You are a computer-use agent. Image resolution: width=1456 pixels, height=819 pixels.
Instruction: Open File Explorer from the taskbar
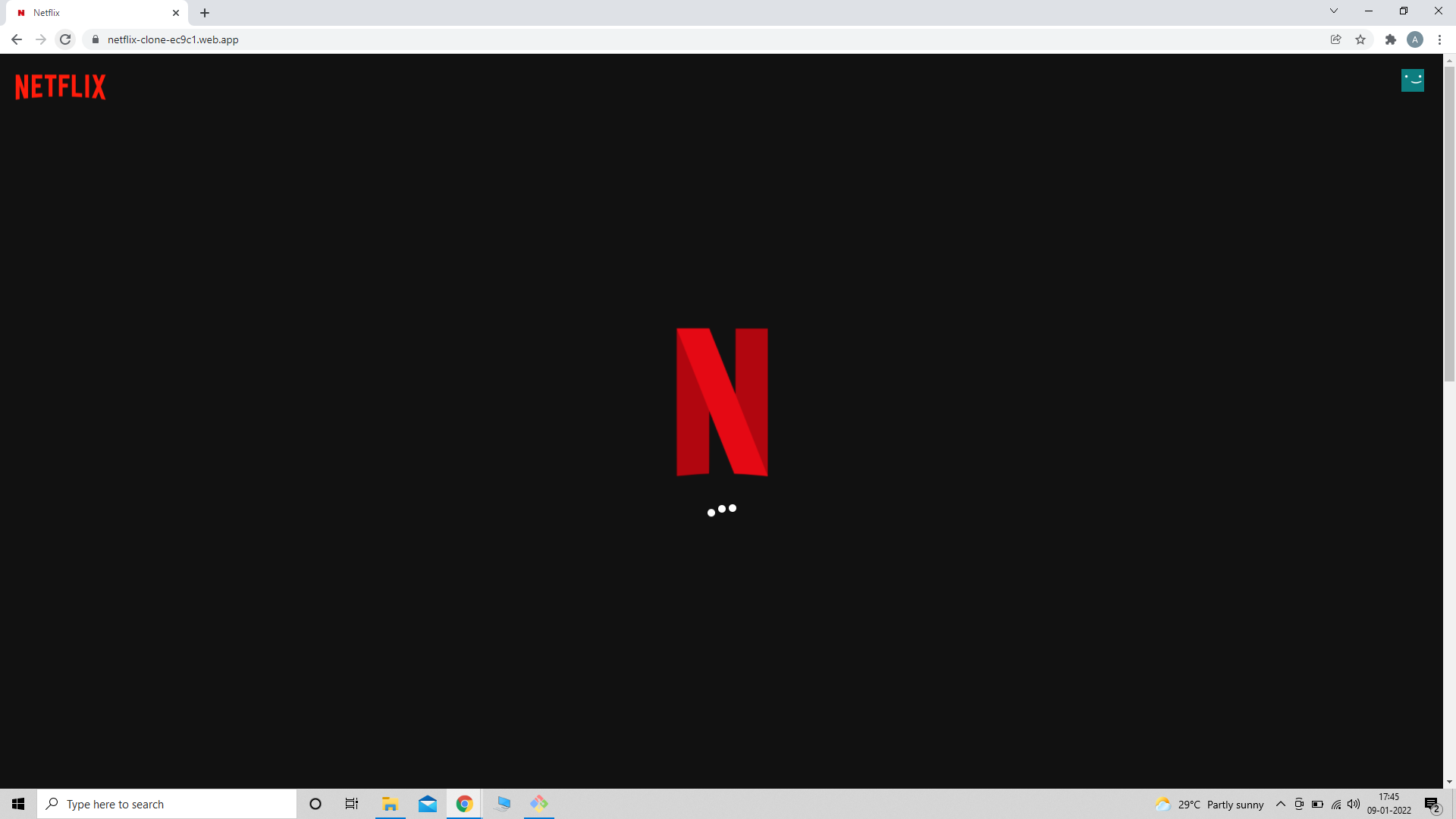(x=391, y=804)
